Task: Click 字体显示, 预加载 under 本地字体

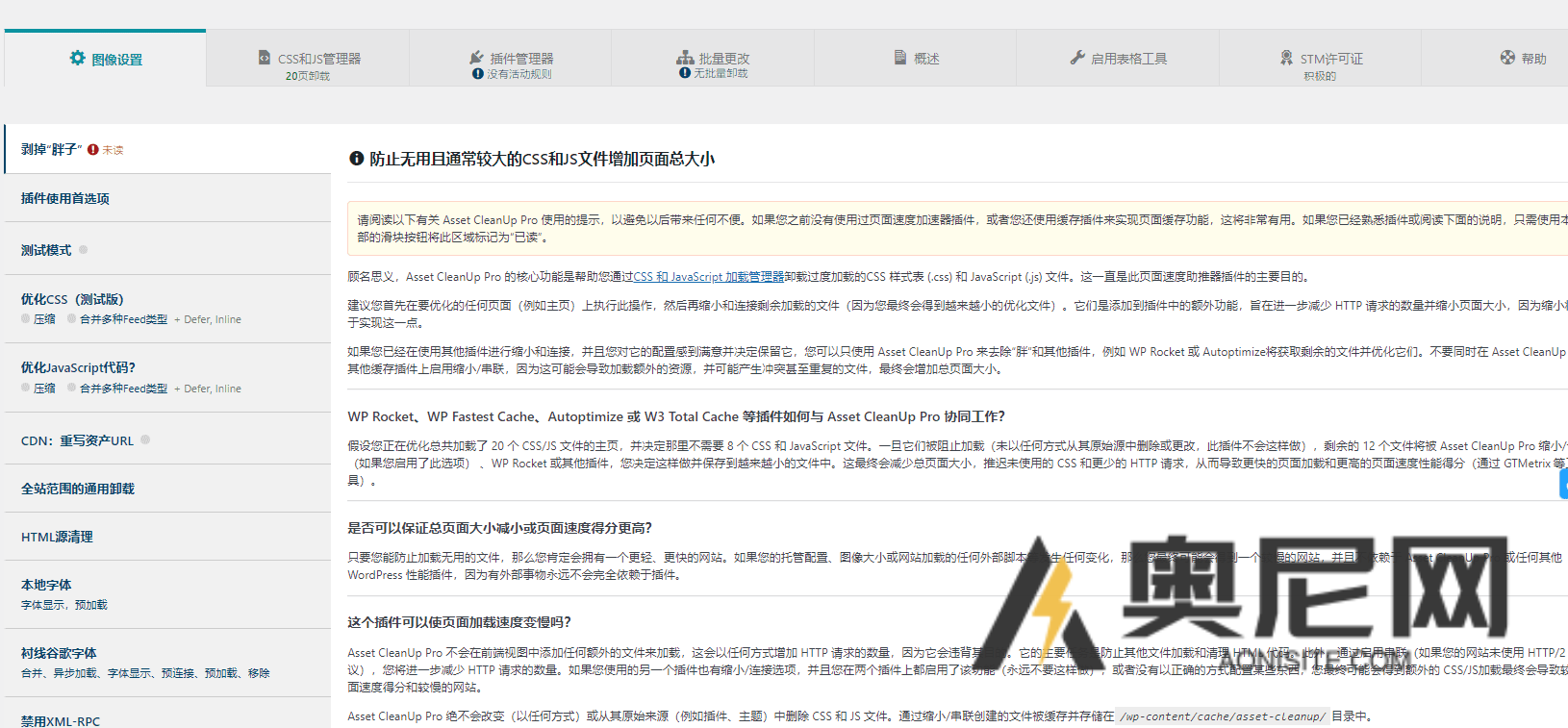Action: (64, 605)
